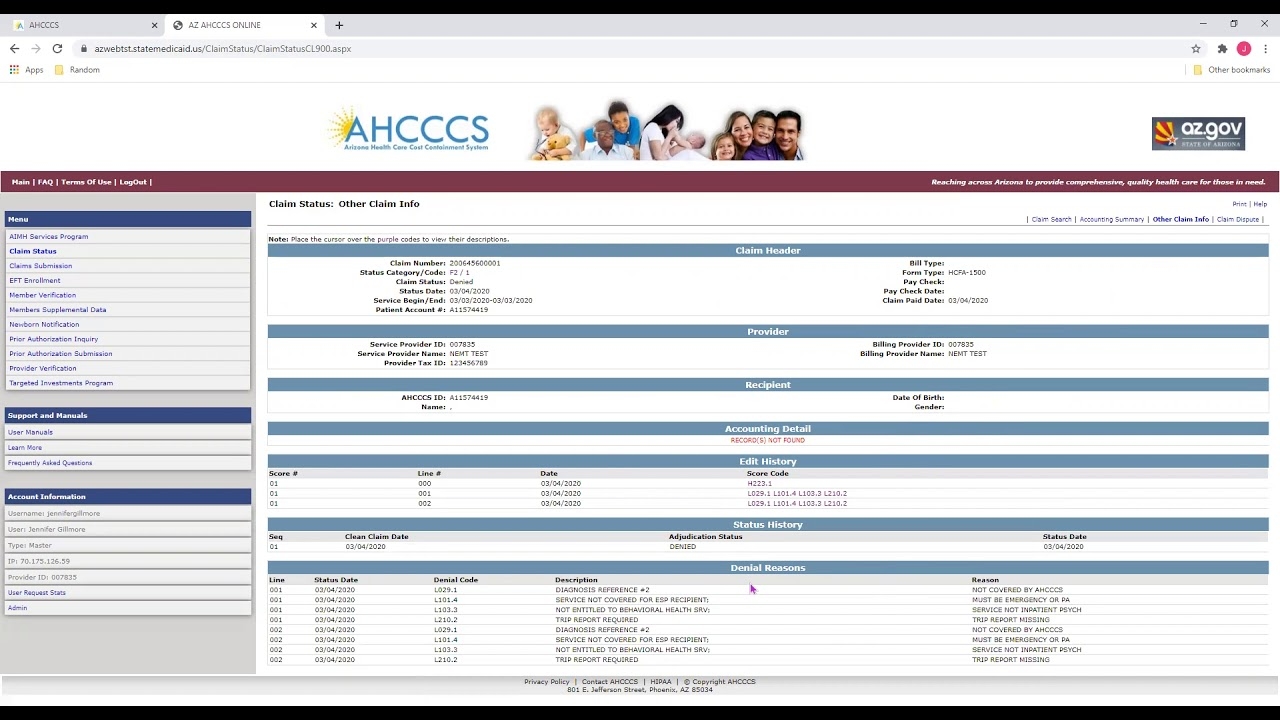Image resolution: width=1280 pixels, height=720 pixels.
Task: Open the FAQ from the top menu
Action: (45, 182)
